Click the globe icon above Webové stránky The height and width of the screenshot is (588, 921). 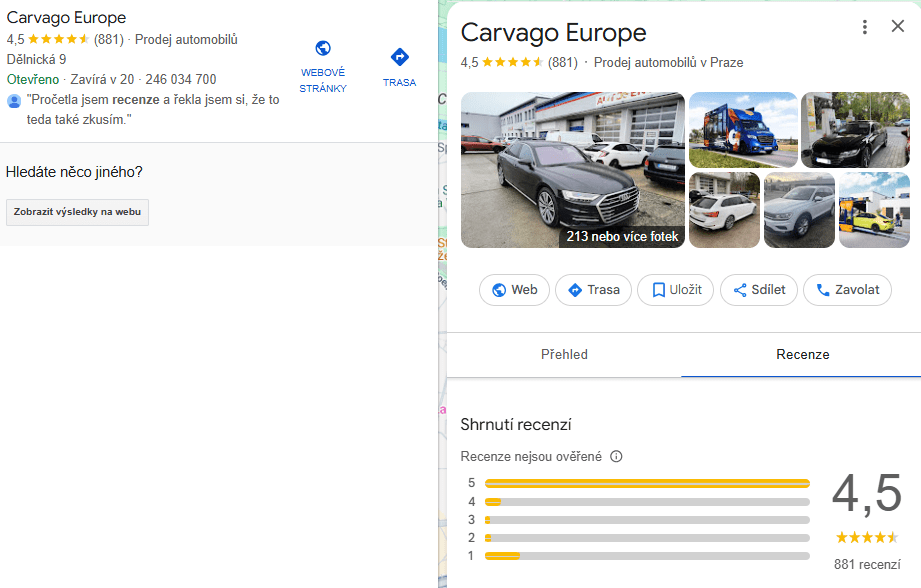click(x=322, y=49)
